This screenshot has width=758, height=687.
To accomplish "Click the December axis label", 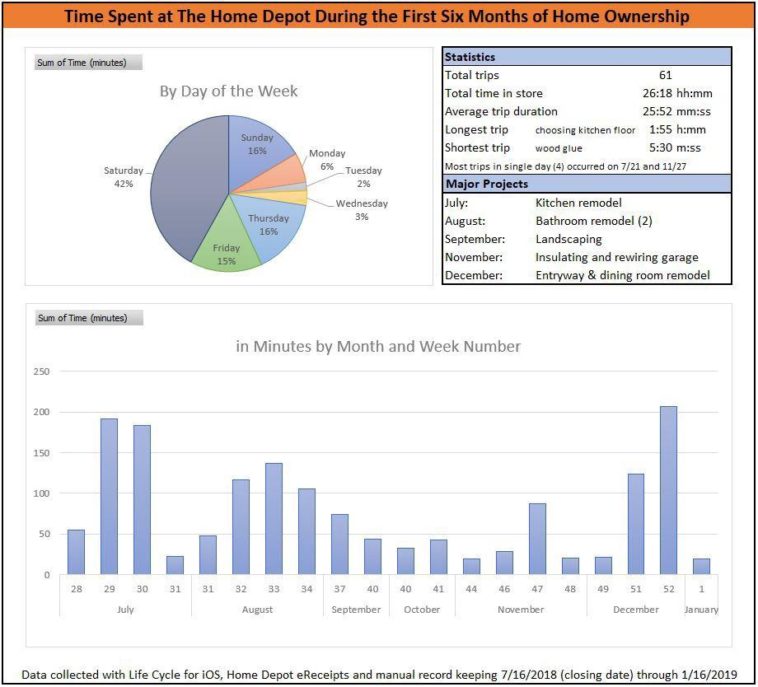I will tap(636, 609).
